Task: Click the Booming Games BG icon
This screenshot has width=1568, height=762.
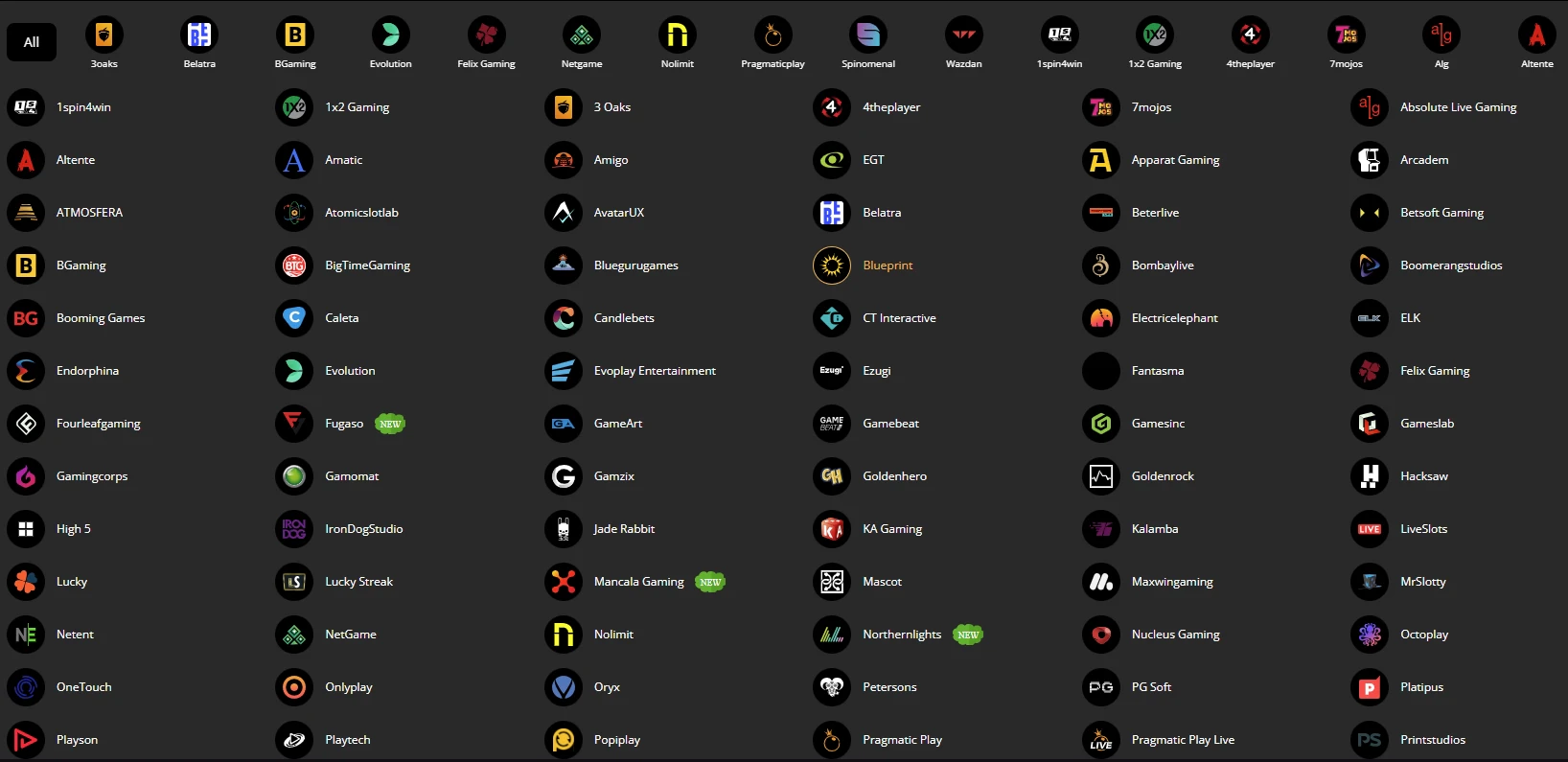Action: [26, 318]
